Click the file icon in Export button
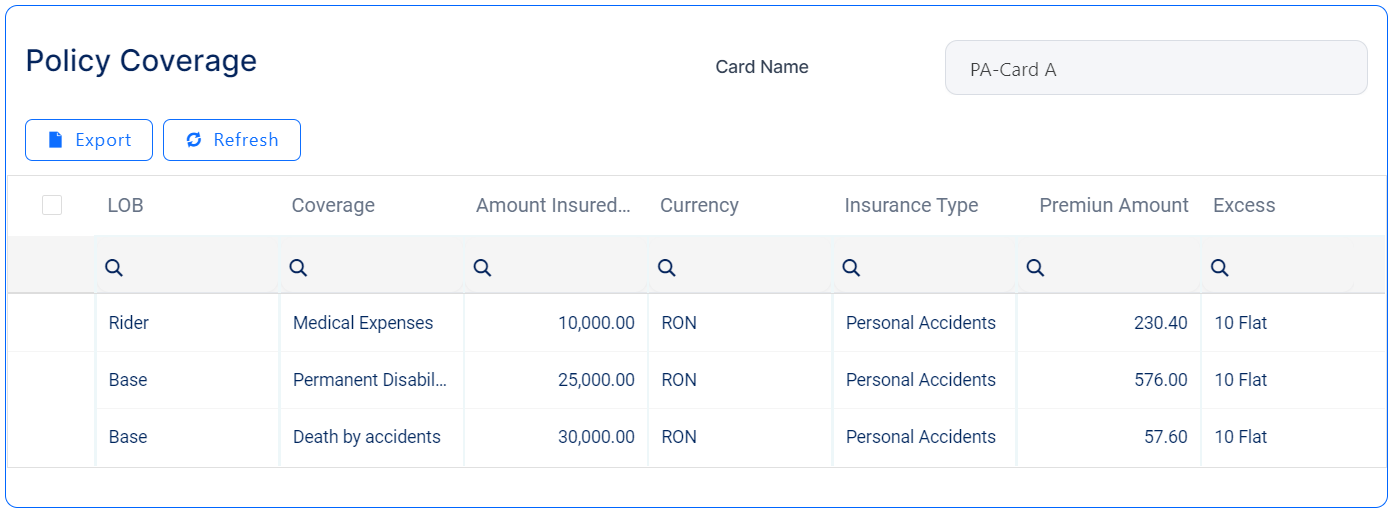The height and width of the screenshot is (515, 1395). click(x=56, y=140)
